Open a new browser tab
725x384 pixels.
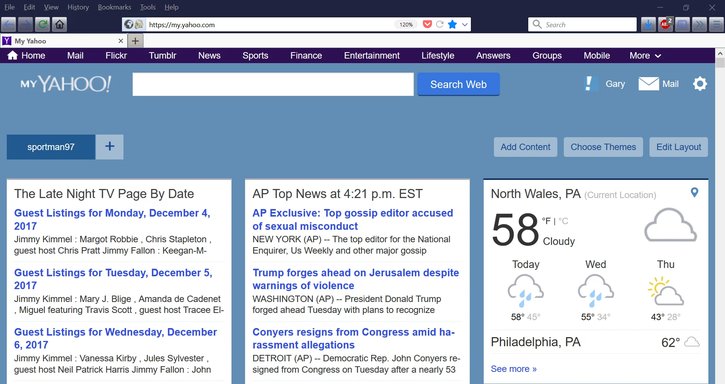(x=135, y=41)
